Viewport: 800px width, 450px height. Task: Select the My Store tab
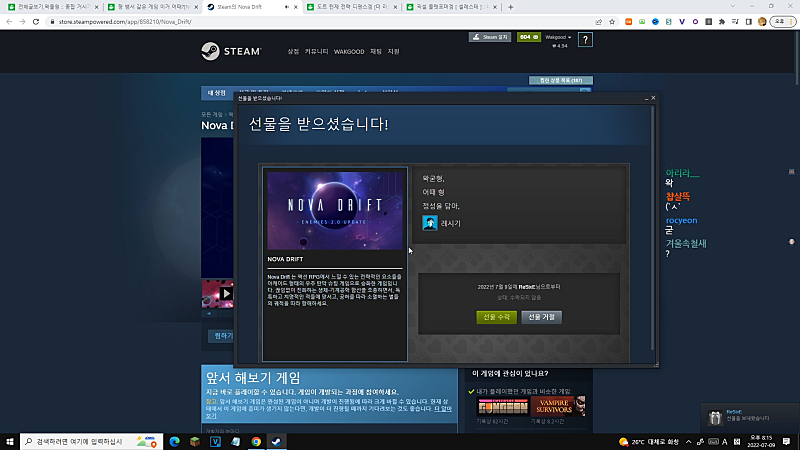click(x=217, y=93)
